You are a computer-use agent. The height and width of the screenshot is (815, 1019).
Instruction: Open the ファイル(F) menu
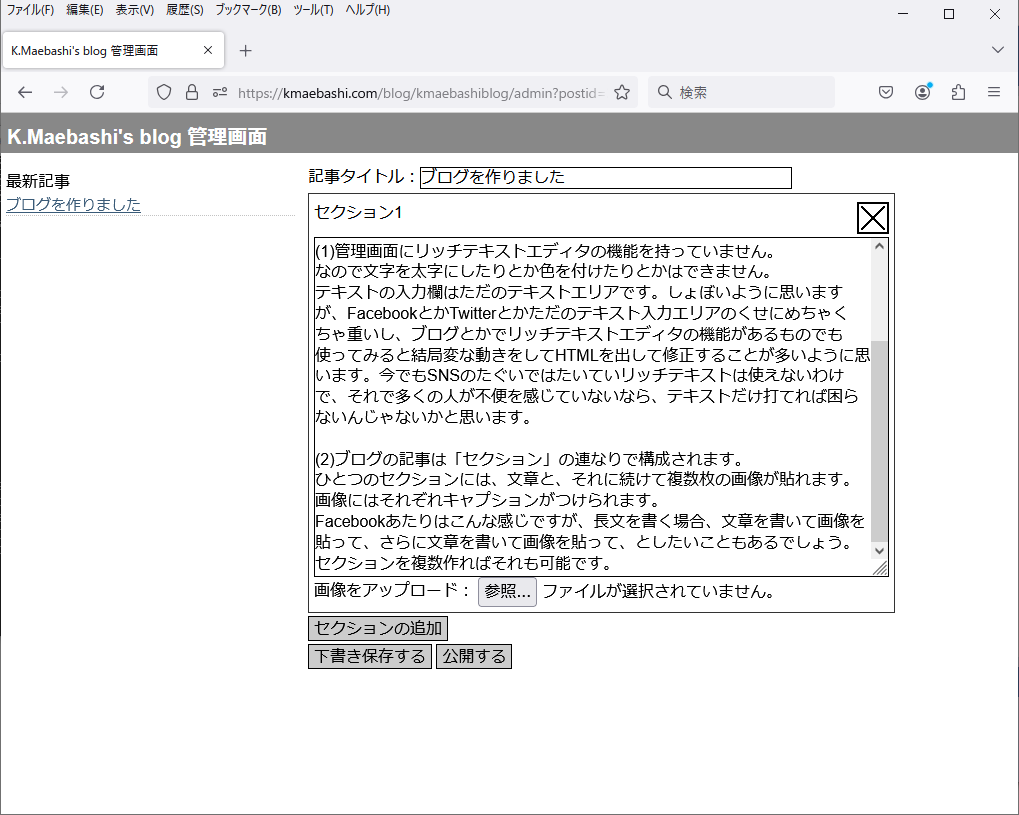[x=30, y=10]
